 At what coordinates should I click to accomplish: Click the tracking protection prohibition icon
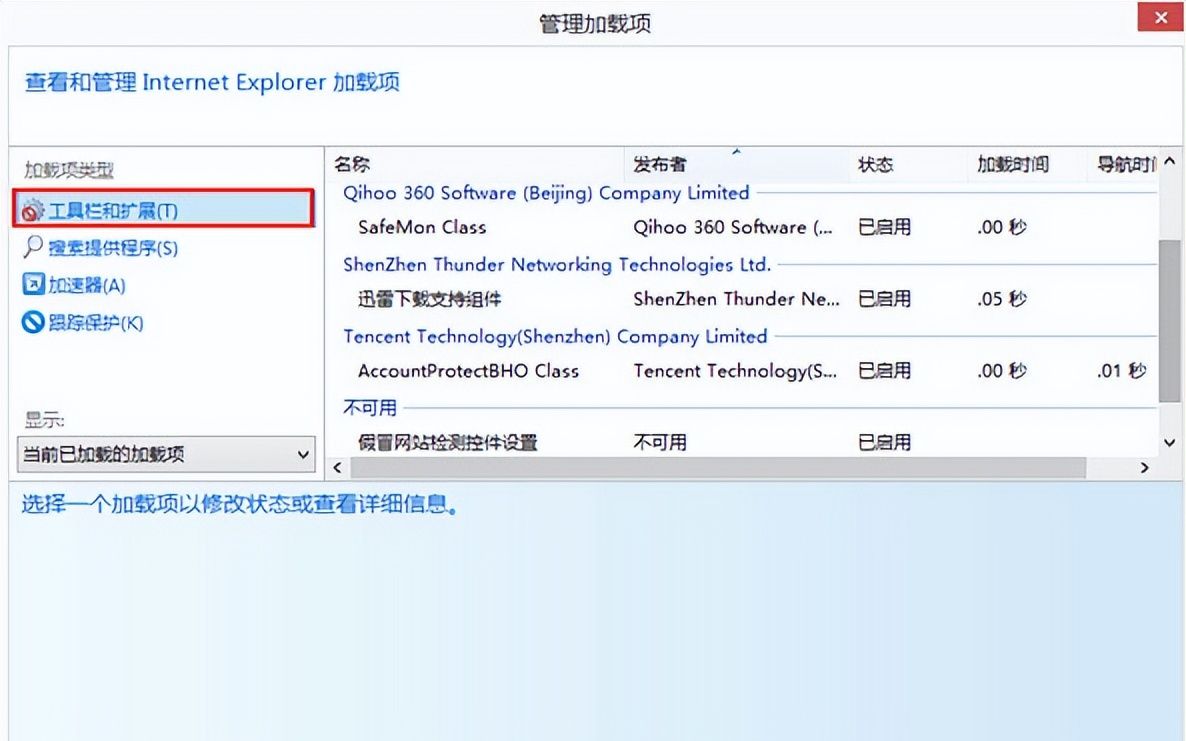(x=30, y=323)
